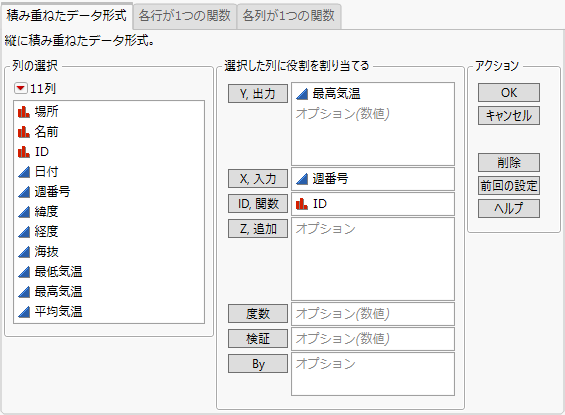
Task: Confirm the dialog with OK
Action: (x=509, y=93)
